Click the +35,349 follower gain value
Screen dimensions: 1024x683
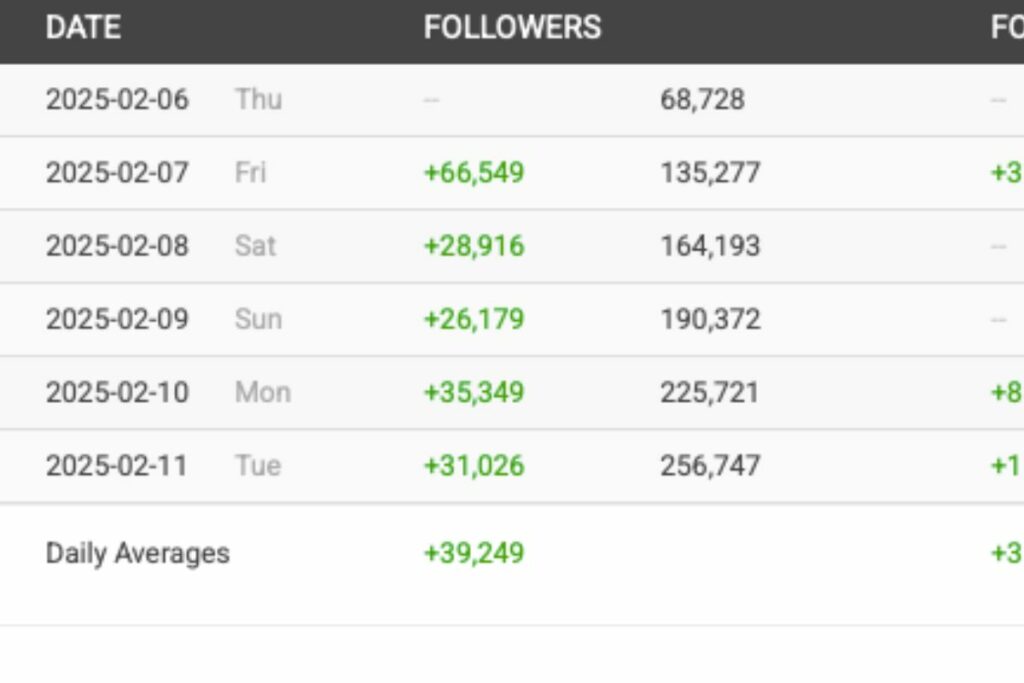474,392
